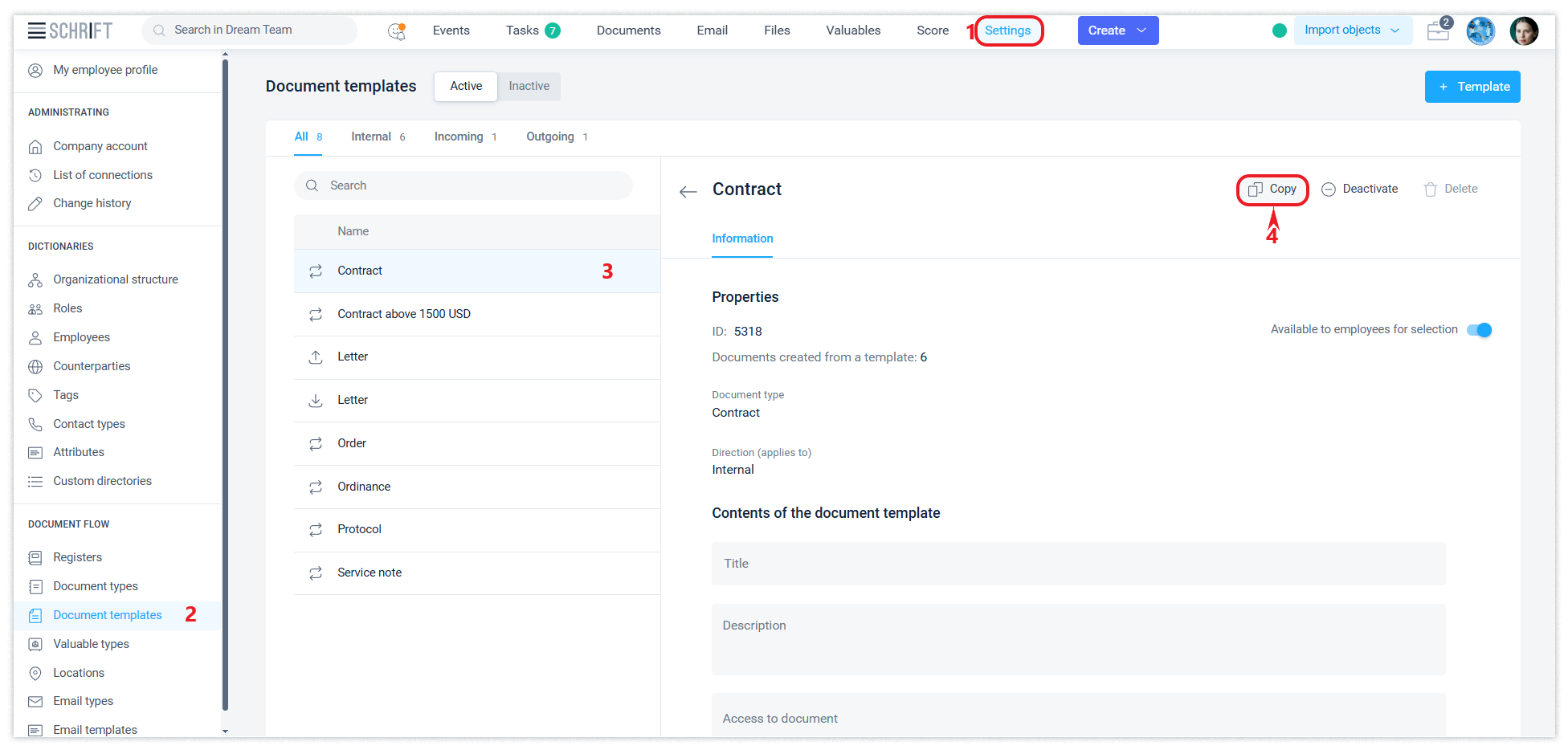Click the back arrow beside Contract title
Image resolution: width=1568 pixels, height=754 pixels.
coord(688,191)
